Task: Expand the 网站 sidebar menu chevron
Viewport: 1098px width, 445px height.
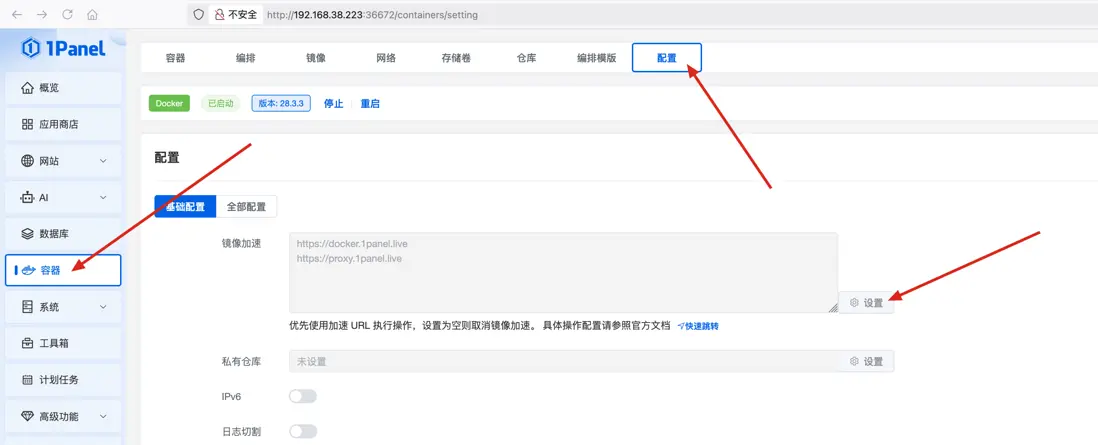Action: tap(103, 161)
